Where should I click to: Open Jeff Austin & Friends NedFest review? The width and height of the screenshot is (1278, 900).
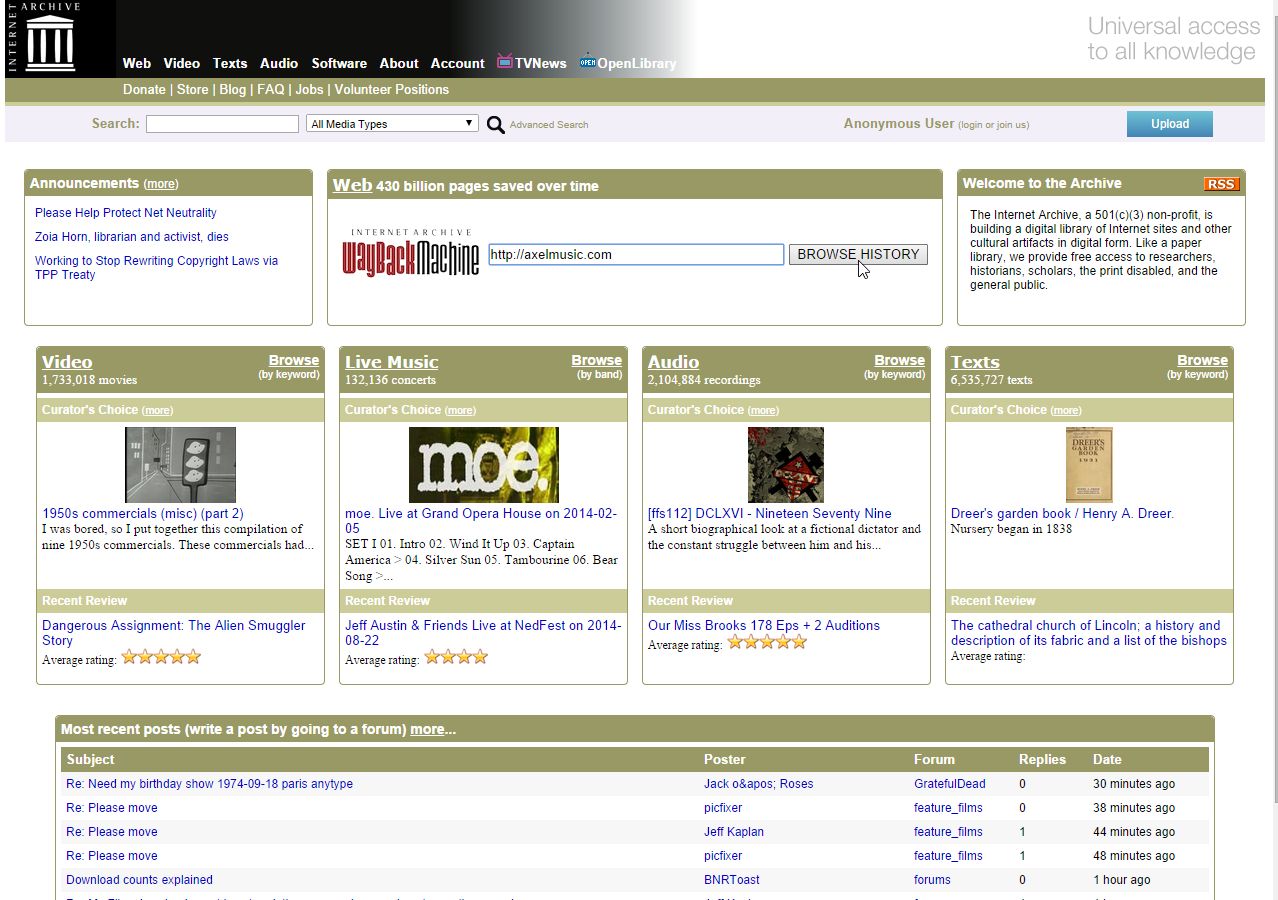point(483,633)
